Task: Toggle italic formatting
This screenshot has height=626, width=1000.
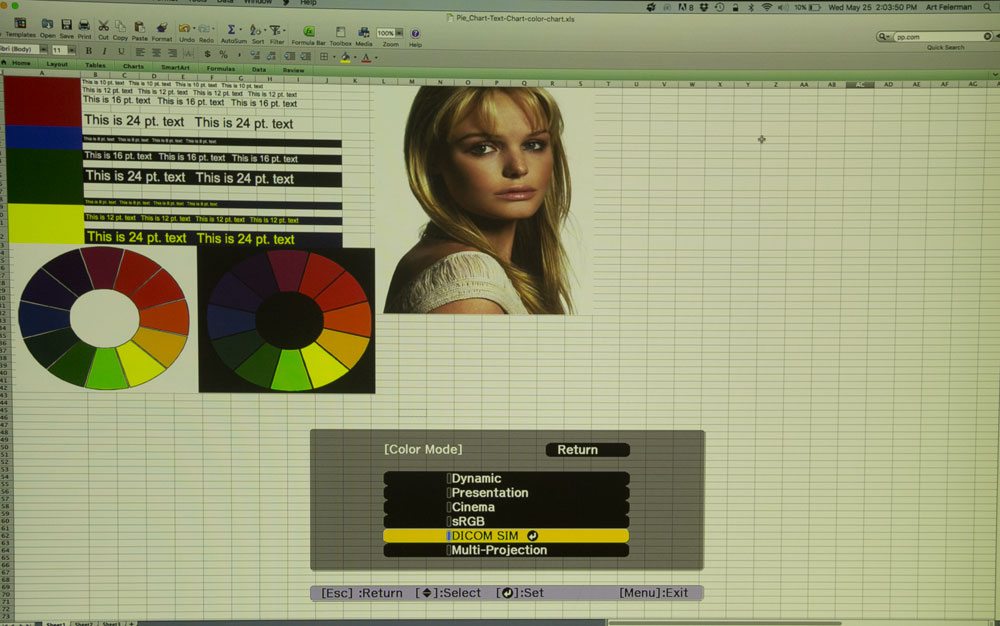Action: 104,51
